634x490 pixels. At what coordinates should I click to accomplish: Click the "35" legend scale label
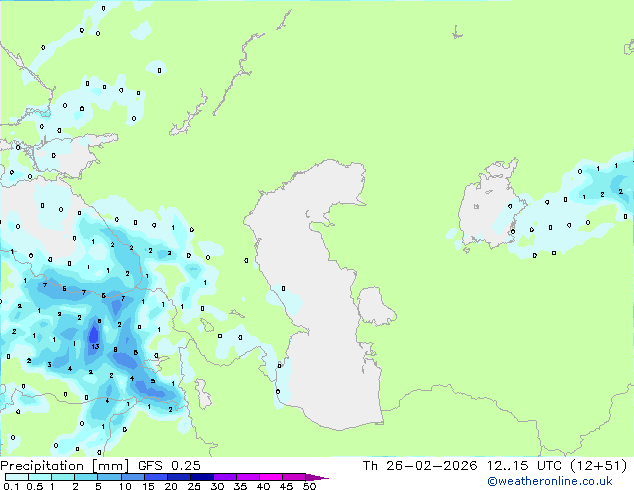(240, 486)
